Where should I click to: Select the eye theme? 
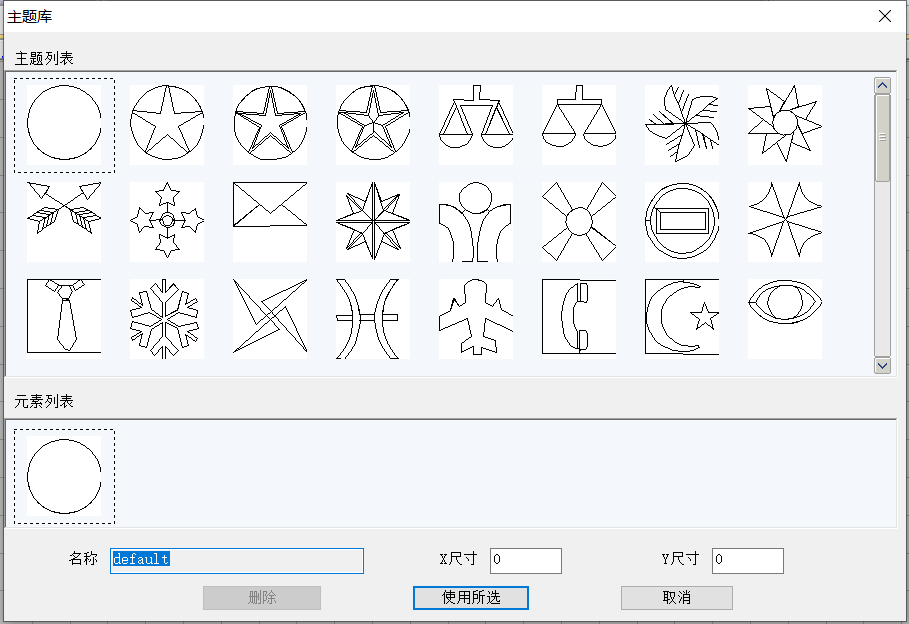point(785,319)
